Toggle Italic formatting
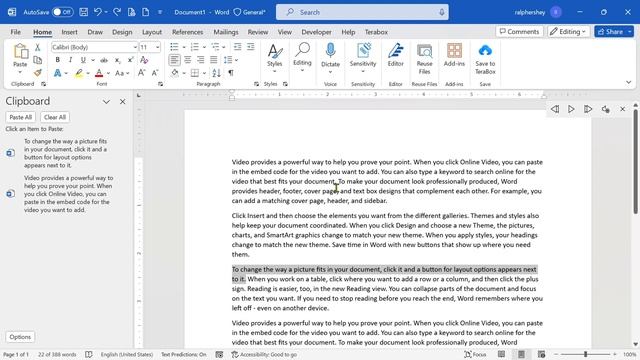The width and height of the screenshot is (640, 360). pyautogui.click(x=70, y=60)
